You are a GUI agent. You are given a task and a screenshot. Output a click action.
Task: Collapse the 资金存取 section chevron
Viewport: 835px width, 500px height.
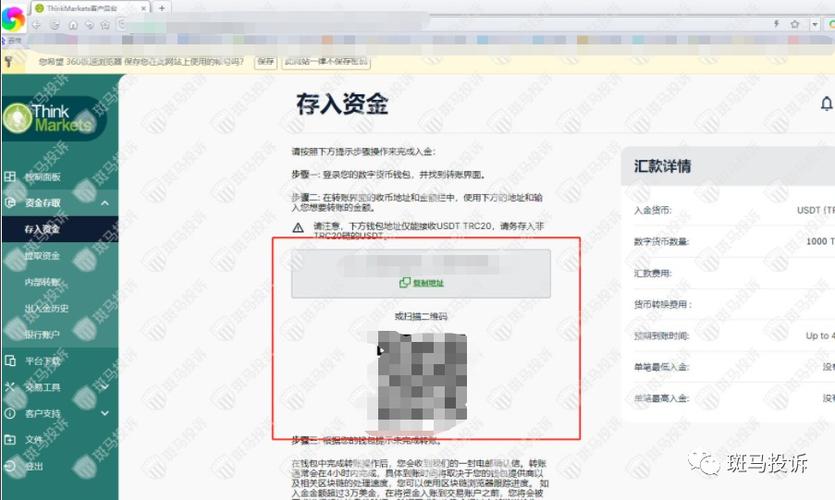pos(105,203)
